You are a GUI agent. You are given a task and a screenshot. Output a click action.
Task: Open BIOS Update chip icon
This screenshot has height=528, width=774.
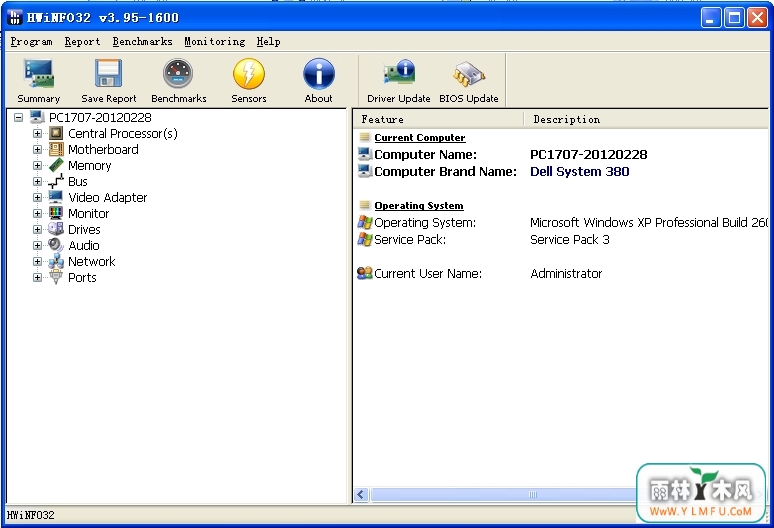coord(468,74)
